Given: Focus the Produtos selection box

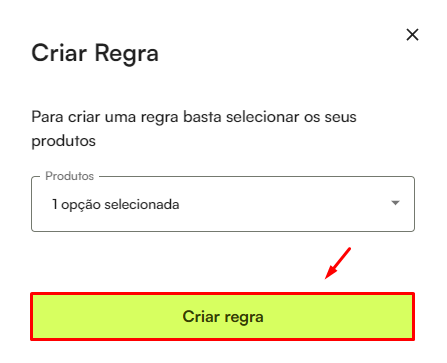Looking at the screenshot, I should [x=223, y=204].
